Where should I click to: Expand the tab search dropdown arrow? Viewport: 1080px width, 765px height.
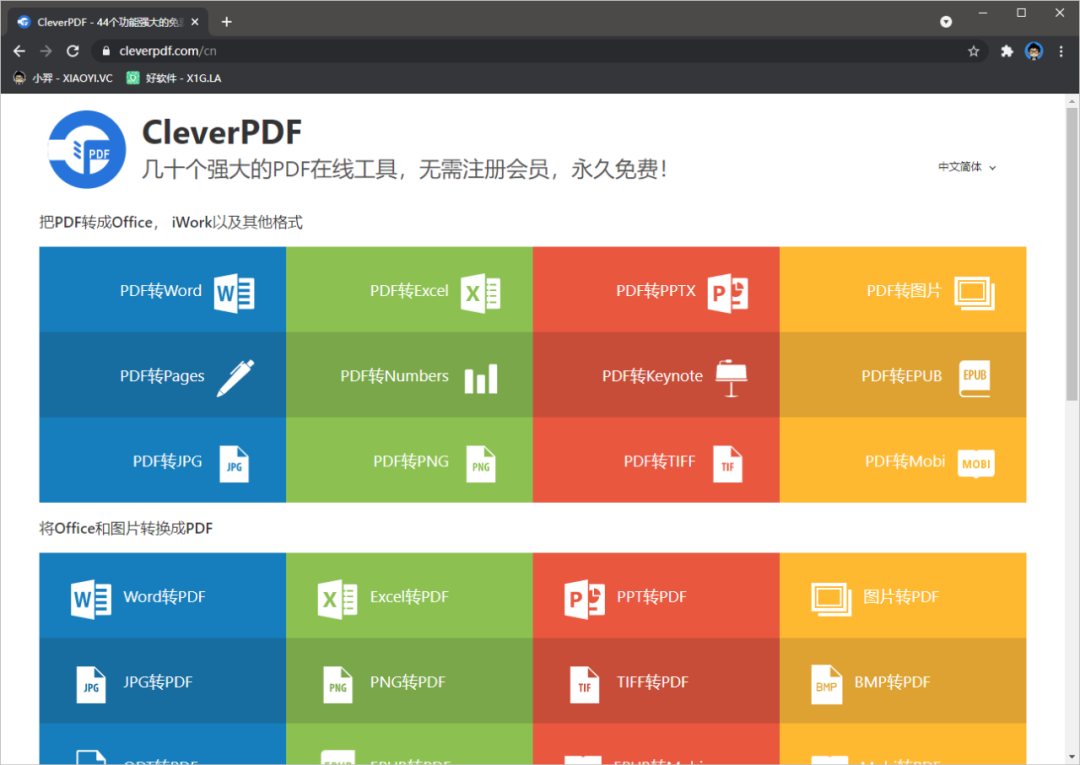946,22
